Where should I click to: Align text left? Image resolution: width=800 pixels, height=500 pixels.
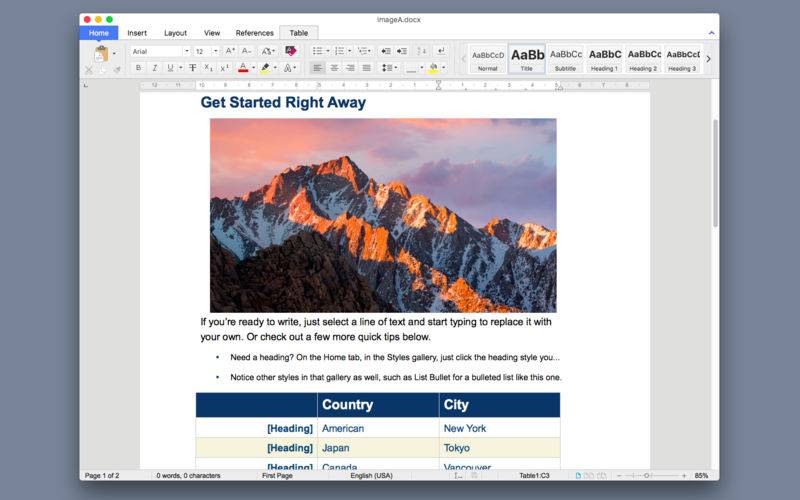coord(318,68)
